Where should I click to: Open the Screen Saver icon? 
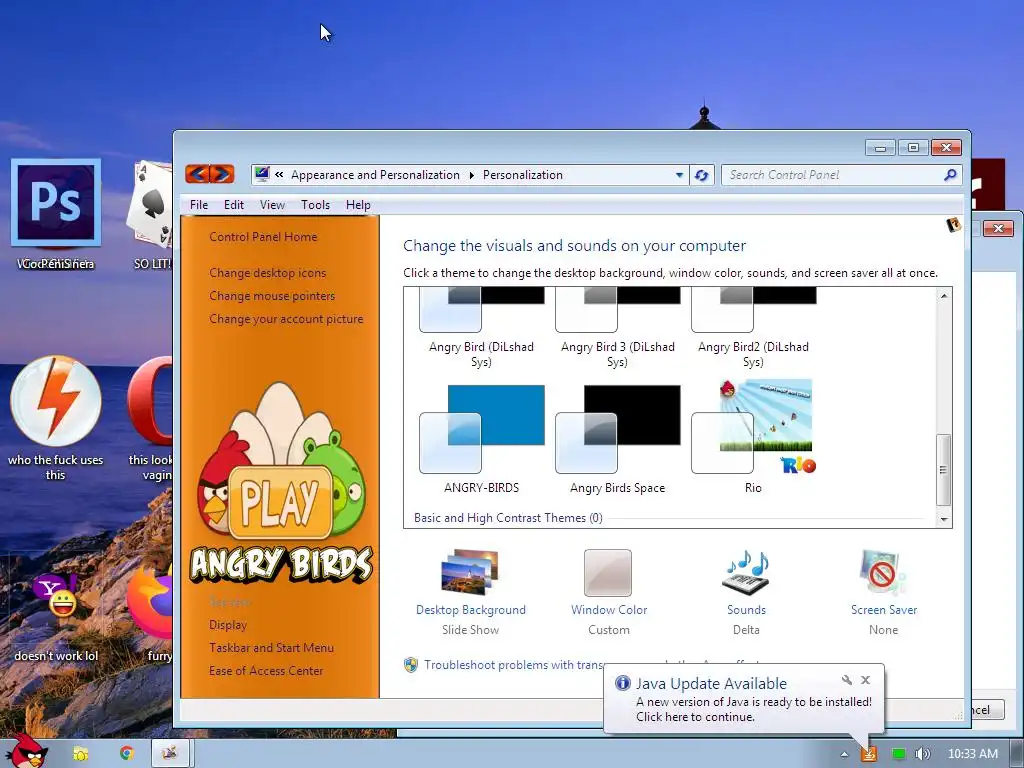[x=883, y=573]
